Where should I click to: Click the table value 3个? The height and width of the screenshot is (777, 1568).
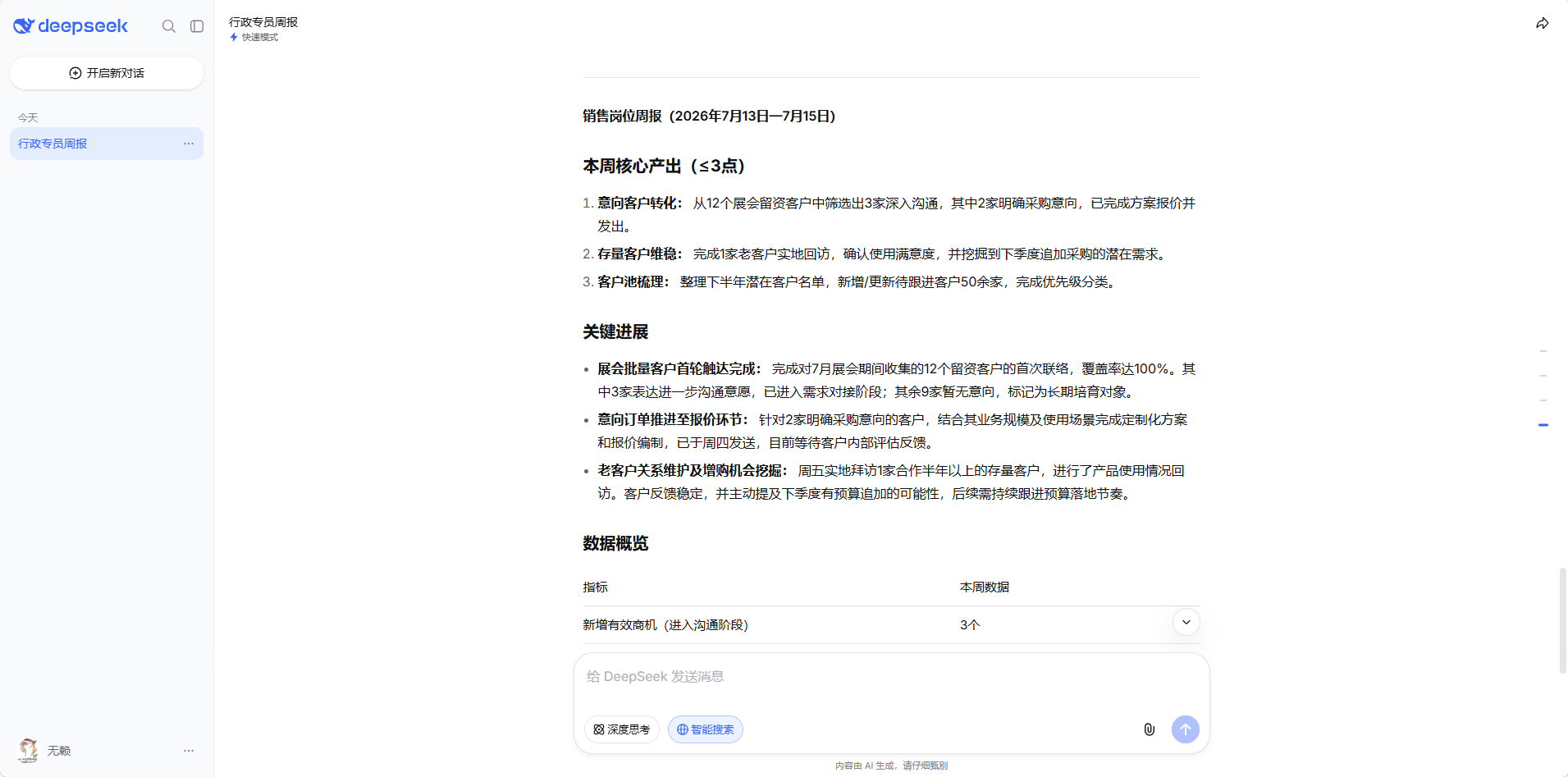(x=970, y=624)
